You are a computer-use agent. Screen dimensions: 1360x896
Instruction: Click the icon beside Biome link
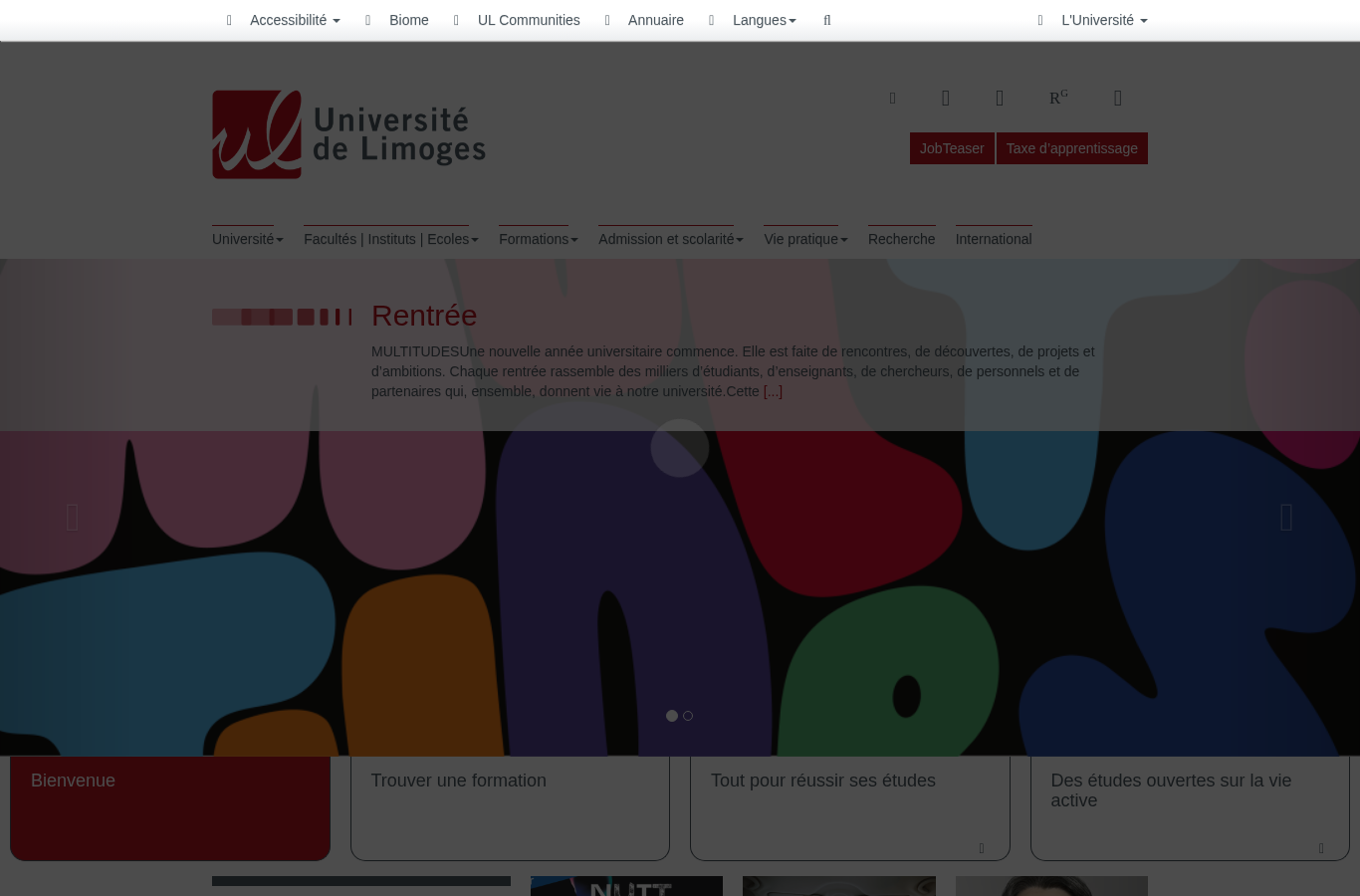pos(367,20)
